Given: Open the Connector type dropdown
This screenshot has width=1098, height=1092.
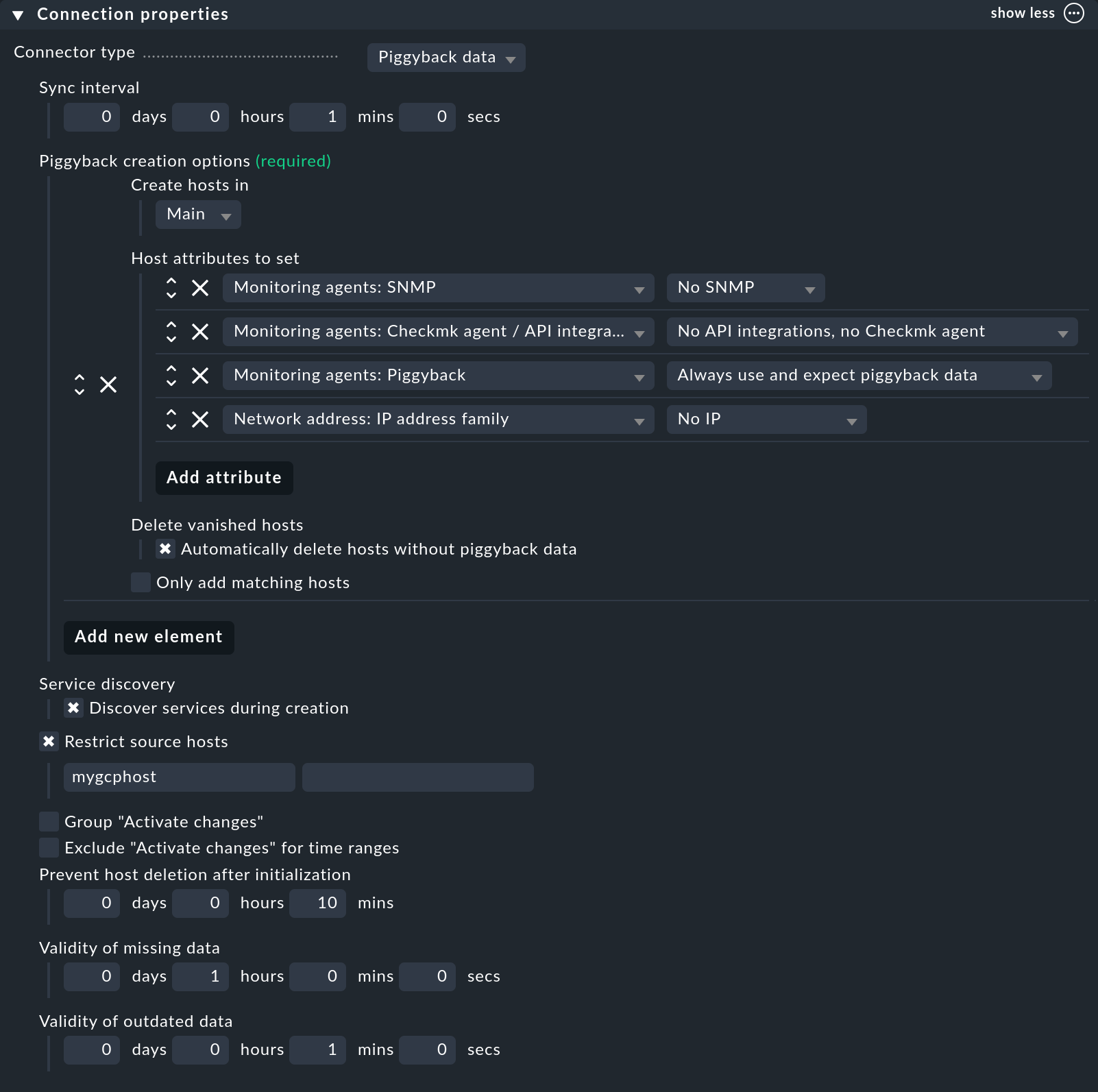Looking at the screenshot, I should [446, 58].
